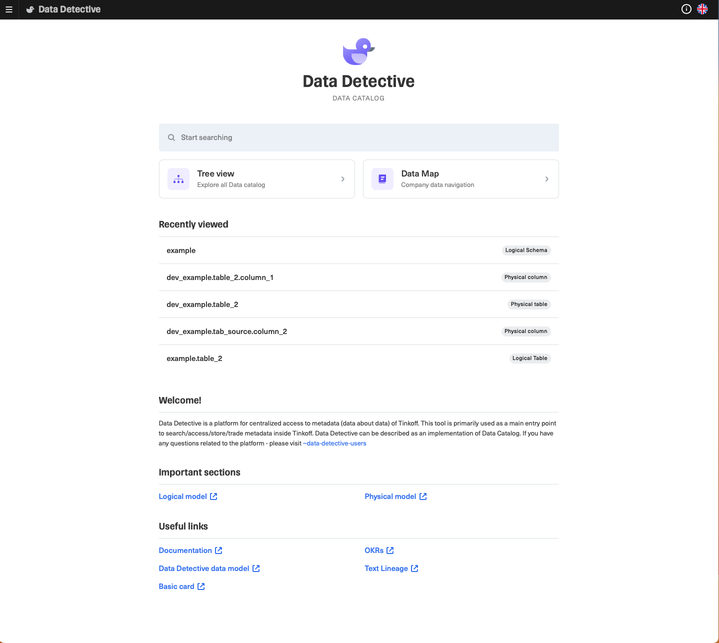719x643 pixels.
Task: Click the Tree view hierarchy icon
Action: [x=178, y=179]
